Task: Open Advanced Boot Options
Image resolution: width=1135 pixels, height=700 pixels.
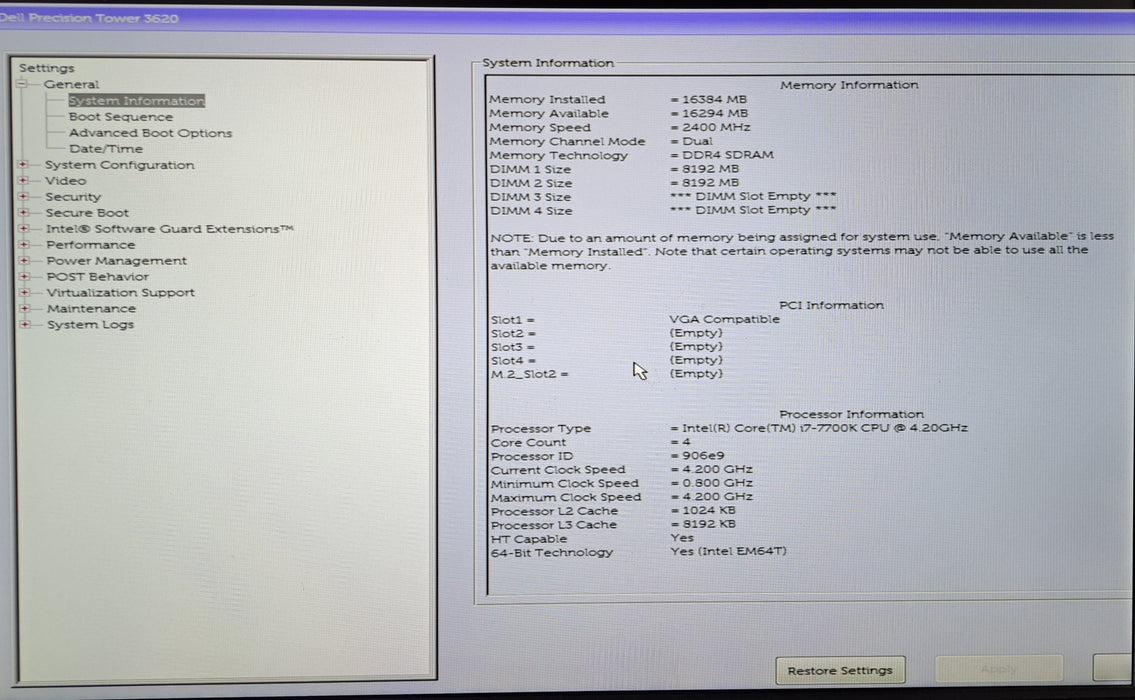Action: click(x=151, y=133)
